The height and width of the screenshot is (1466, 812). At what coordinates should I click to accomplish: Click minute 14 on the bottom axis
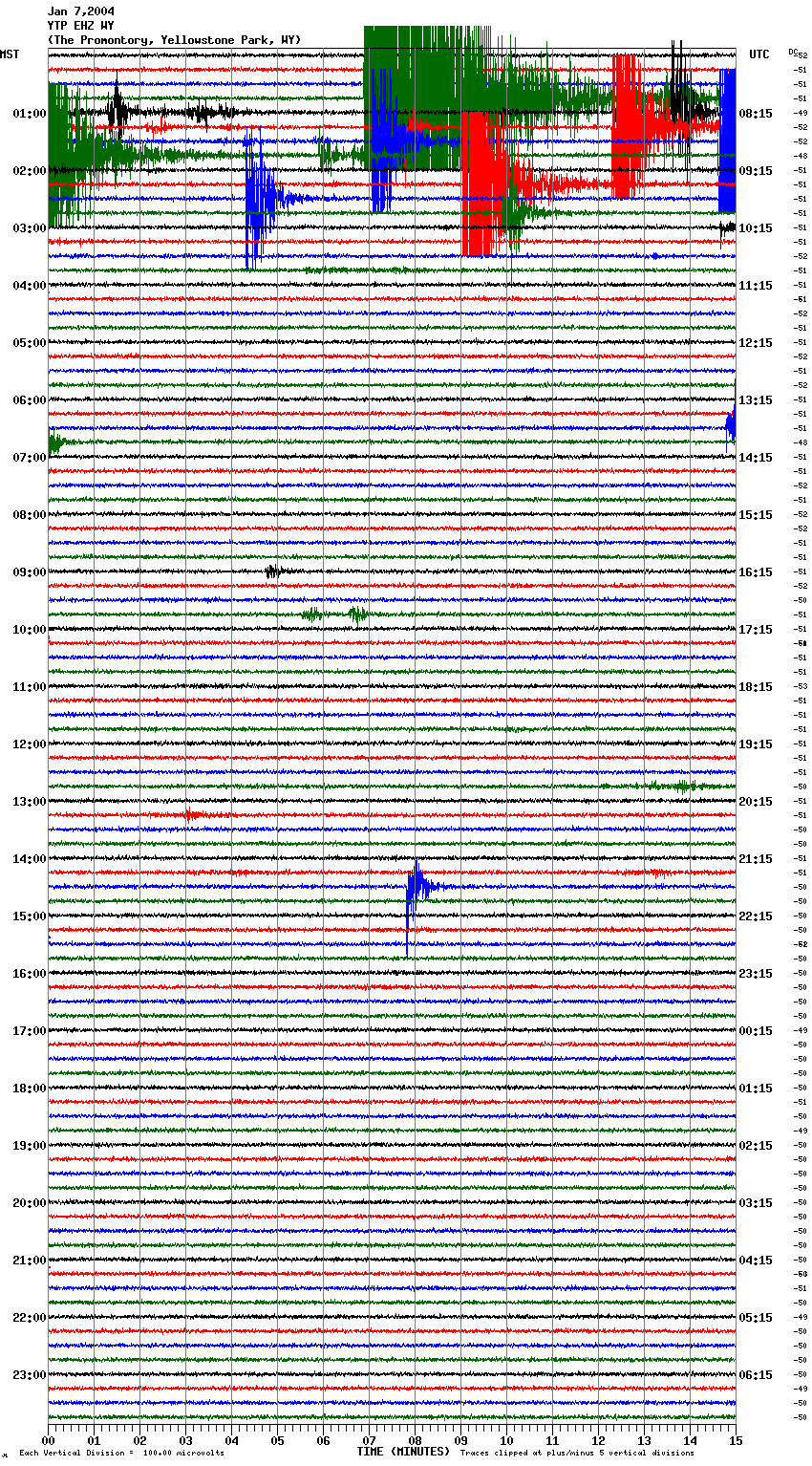(x=690, y=1440)
